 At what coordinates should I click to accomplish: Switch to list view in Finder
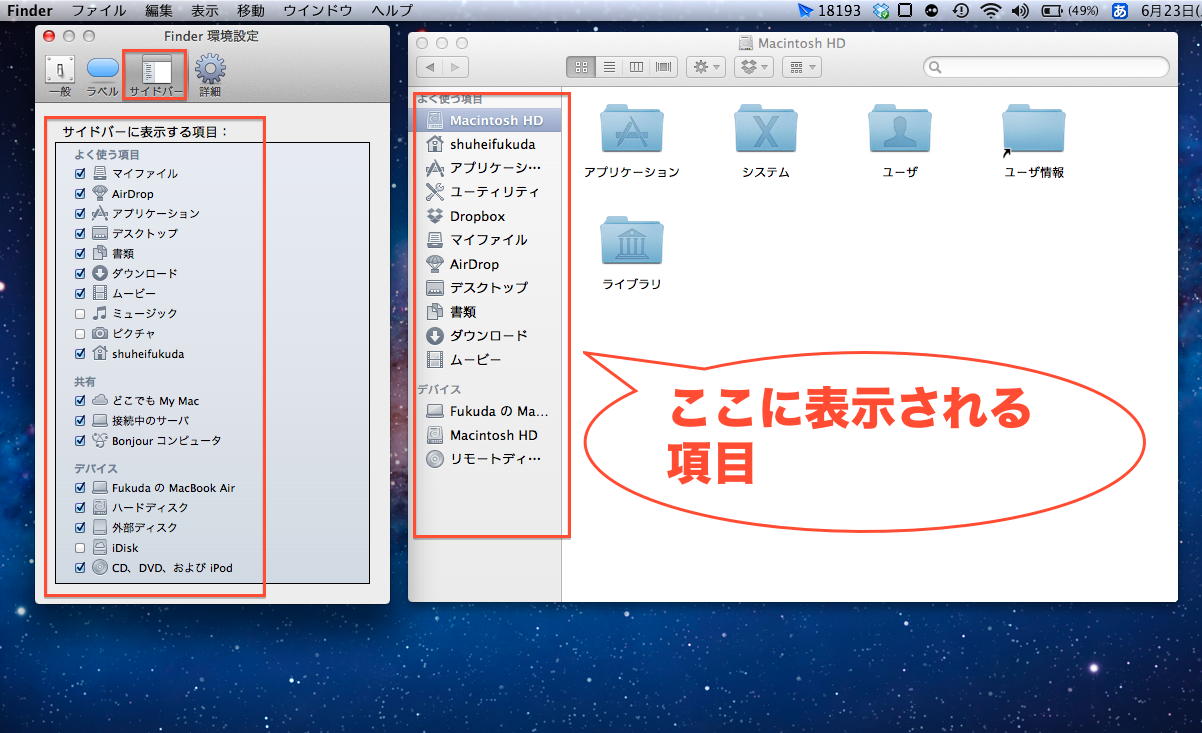click(608, 67)
